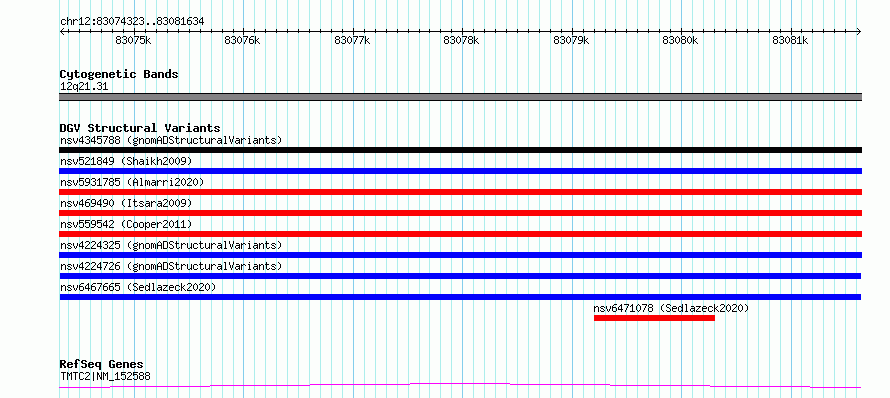
Task: Click the right arrowhead of the ruler
Action: tap(859, 31)
